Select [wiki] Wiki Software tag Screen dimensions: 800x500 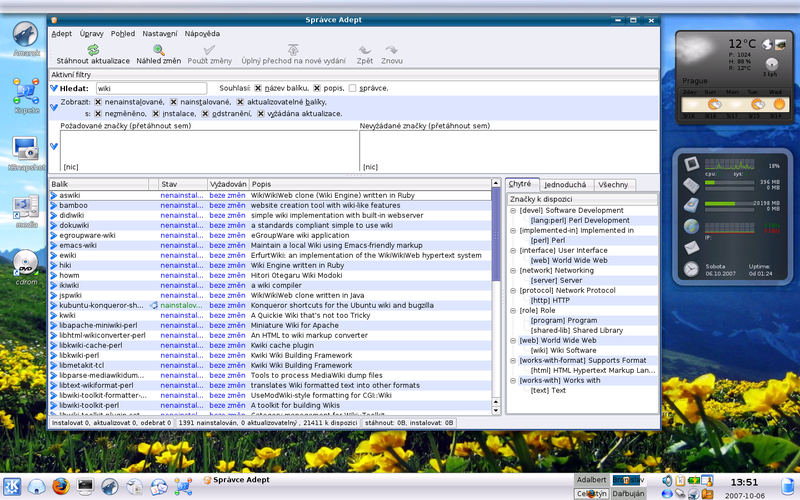tap(563, 351)
